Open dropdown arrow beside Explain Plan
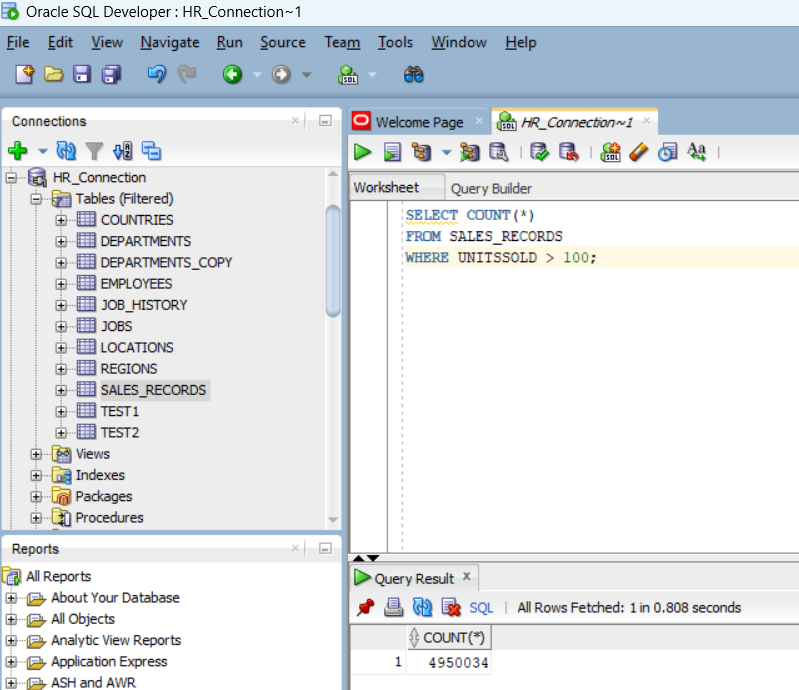Viewport: 799px width, 690px height. pos(446,152)
